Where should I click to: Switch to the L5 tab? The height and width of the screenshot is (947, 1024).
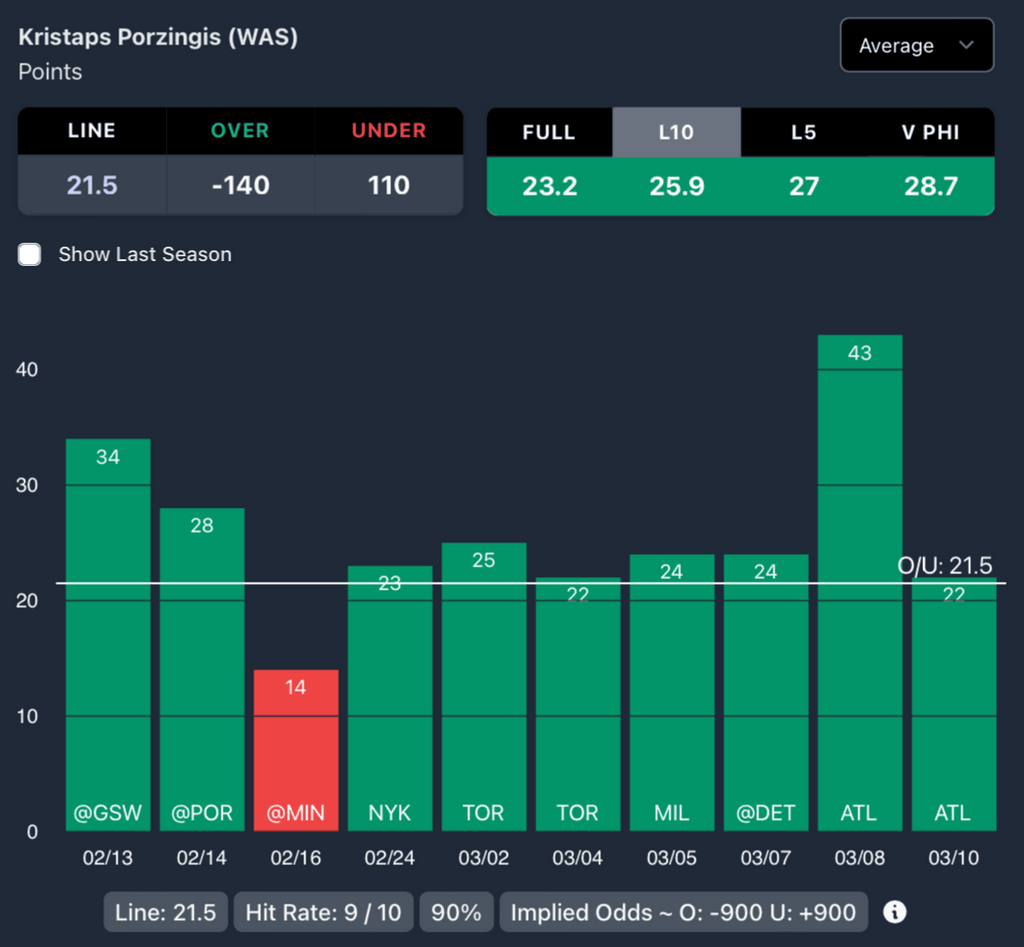click(803, 132)
